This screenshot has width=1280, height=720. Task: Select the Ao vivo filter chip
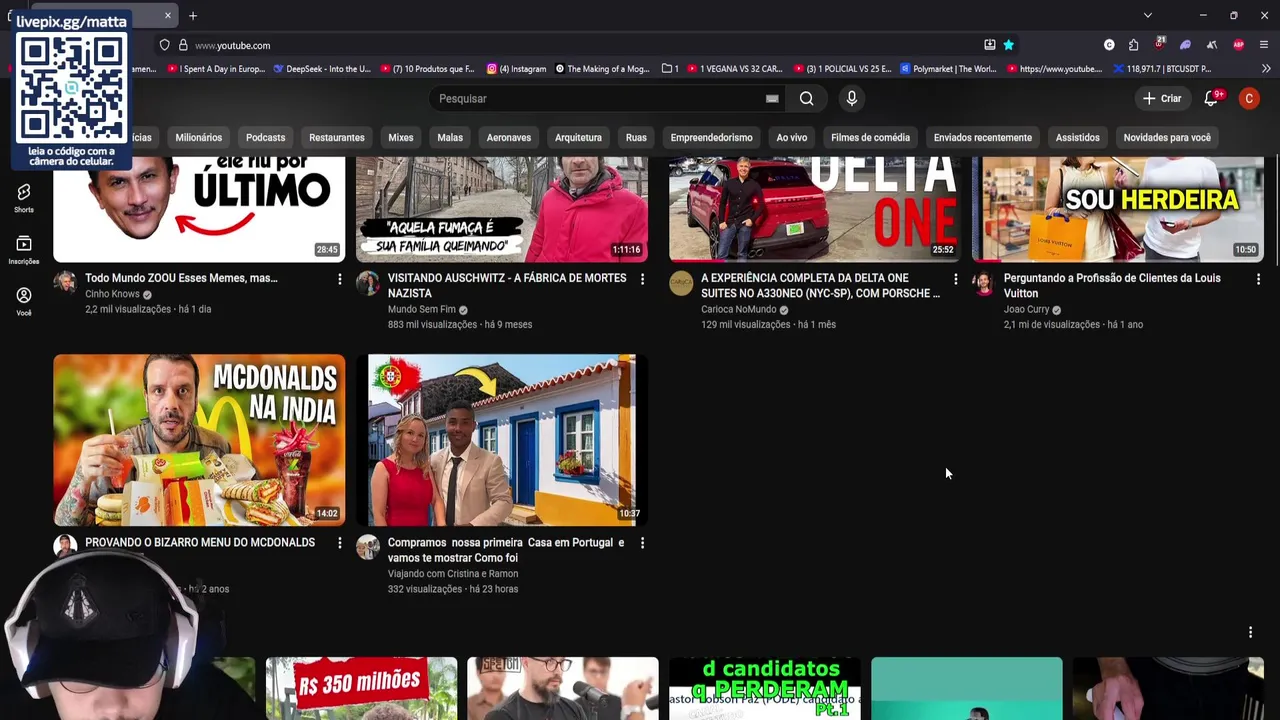[792, 137]
